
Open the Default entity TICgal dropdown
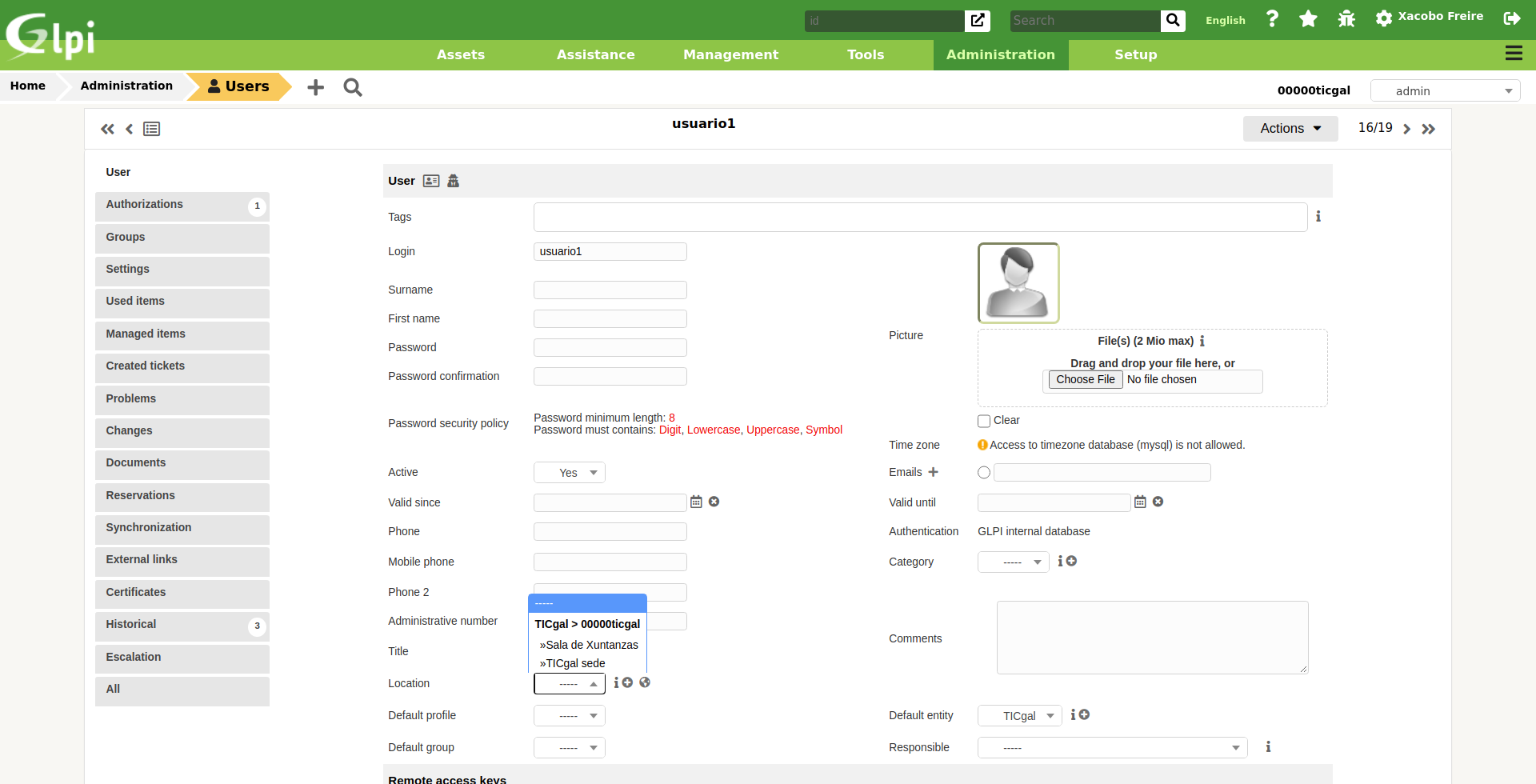pos(1019,715)
